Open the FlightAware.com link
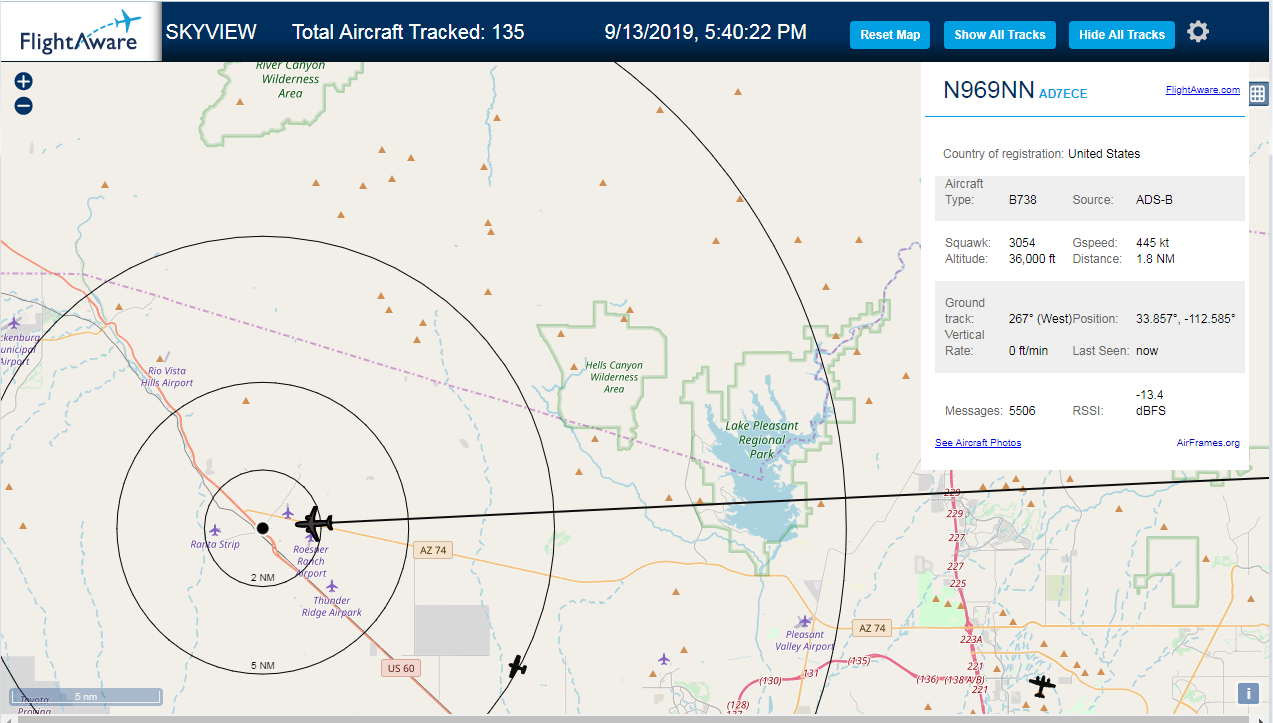The height and width of the screenshot is (723, 1273). (x=1203, y=90)
